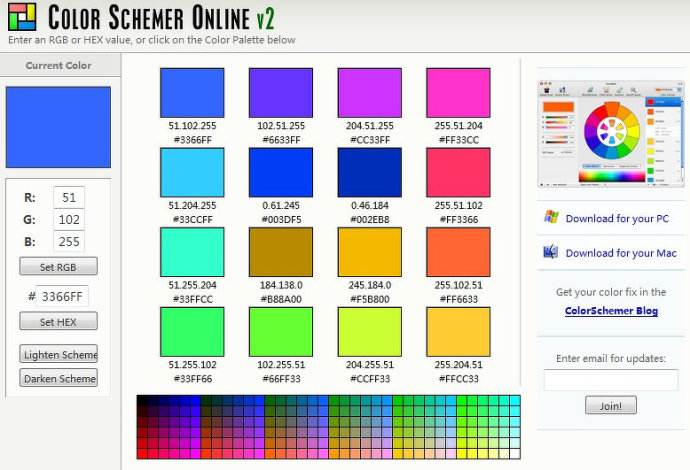The height and width of the screenshot is (470, 690).
Task: Click the Mac icon beside Download for Mac
Action: [551, 252]
